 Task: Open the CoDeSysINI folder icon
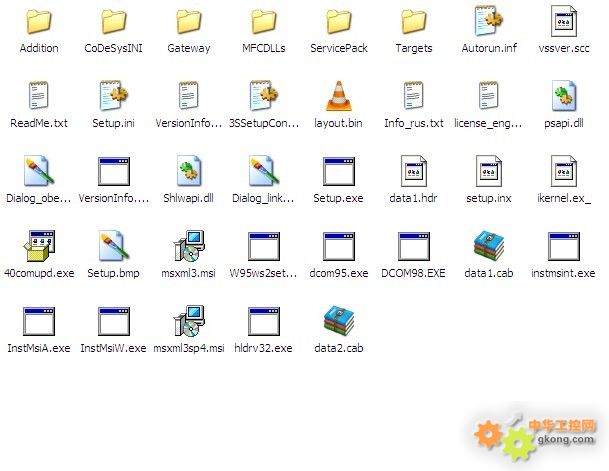click(x=114, y=21)
